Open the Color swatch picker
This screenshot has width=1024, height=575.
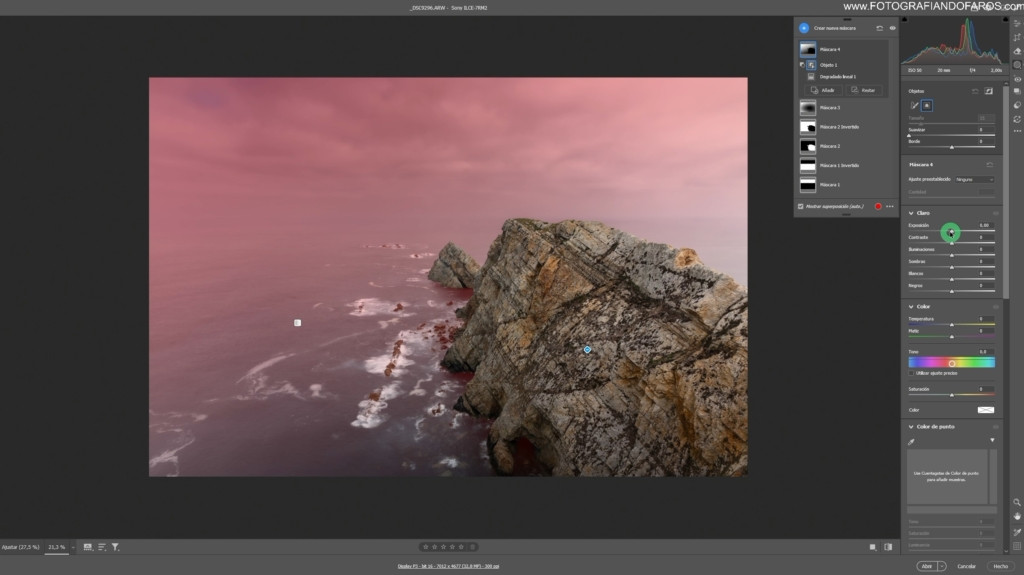coord(985,410)
